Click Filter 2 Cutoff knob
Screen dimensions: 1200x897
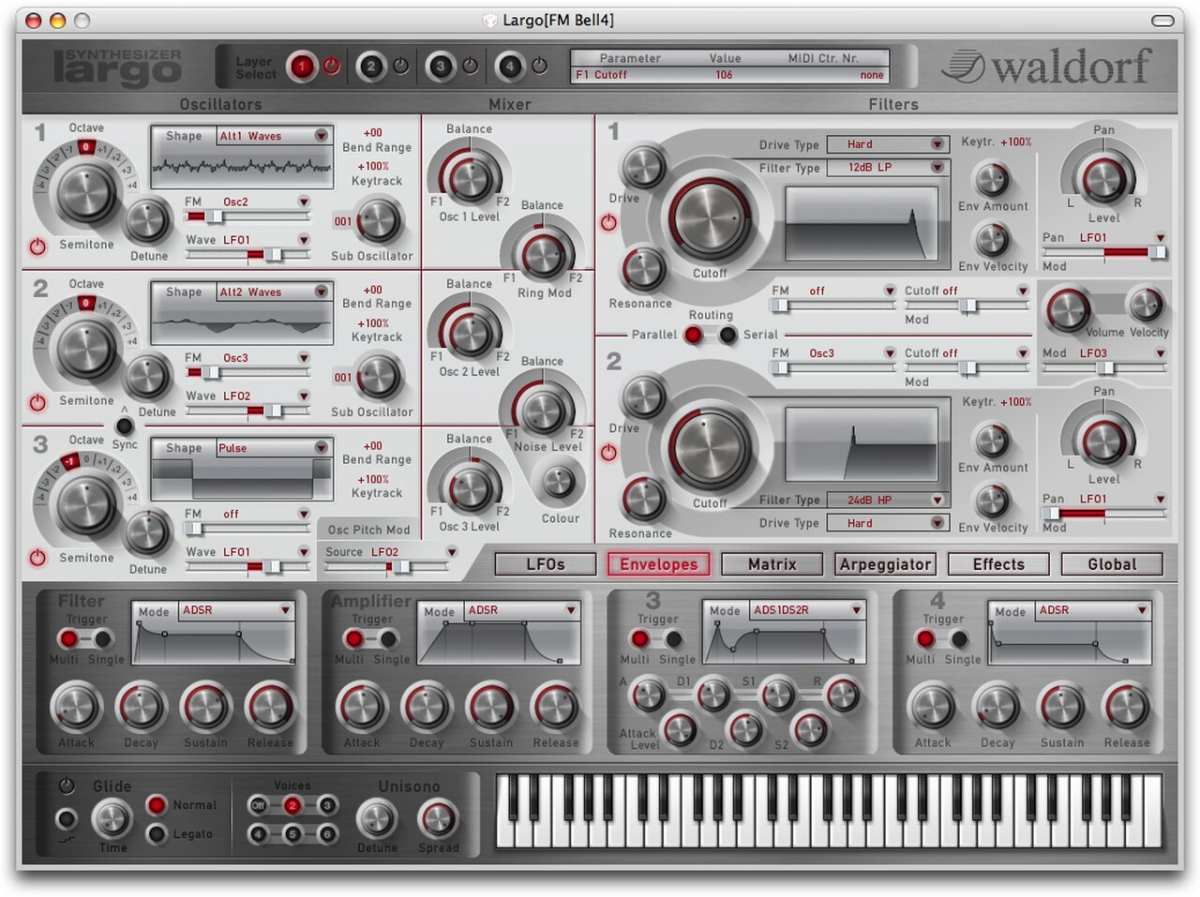[711, 448]
